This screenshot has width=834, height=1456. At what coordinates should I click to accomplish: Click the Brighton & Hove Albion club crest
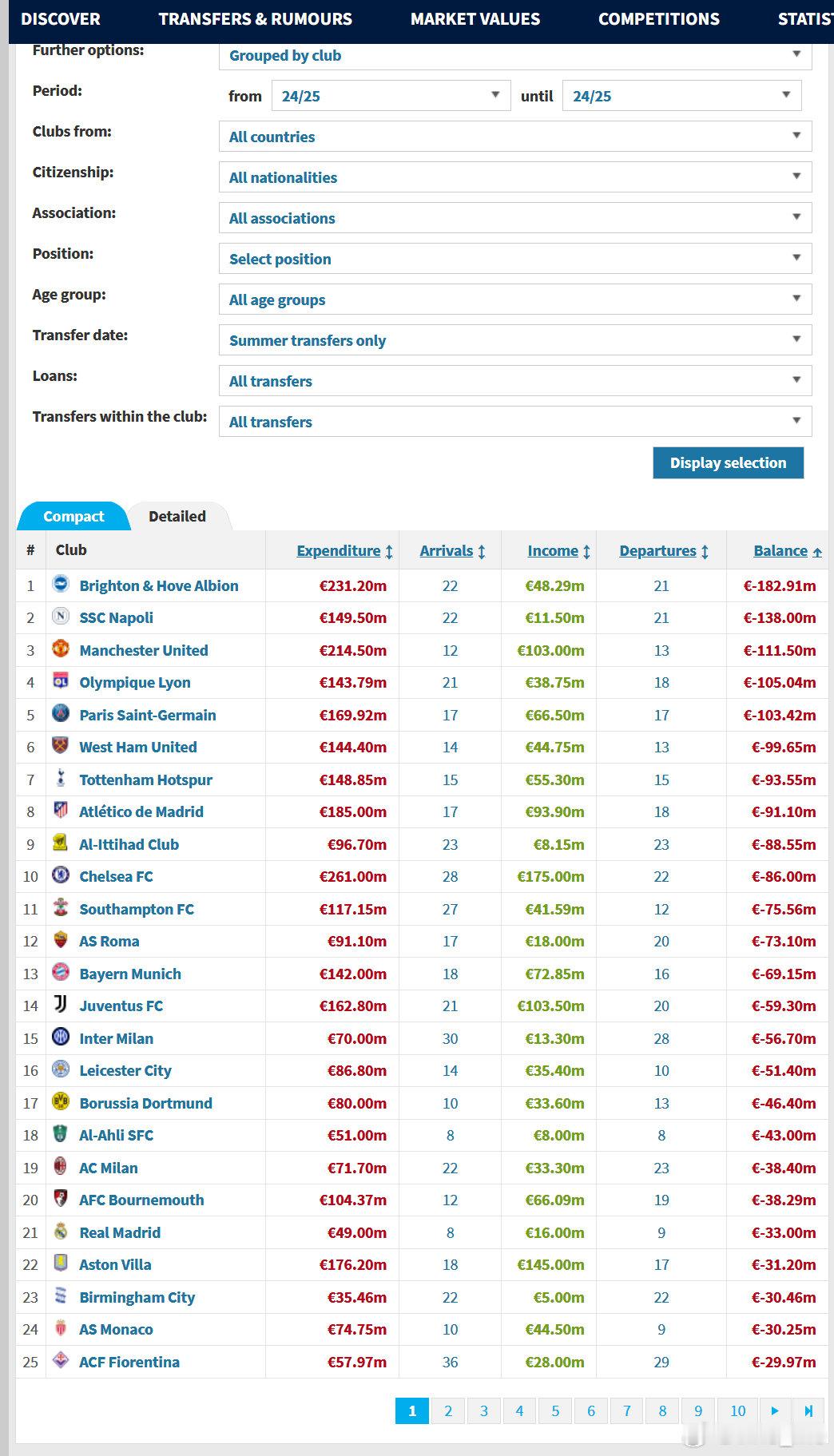click(x=61, y=584)
